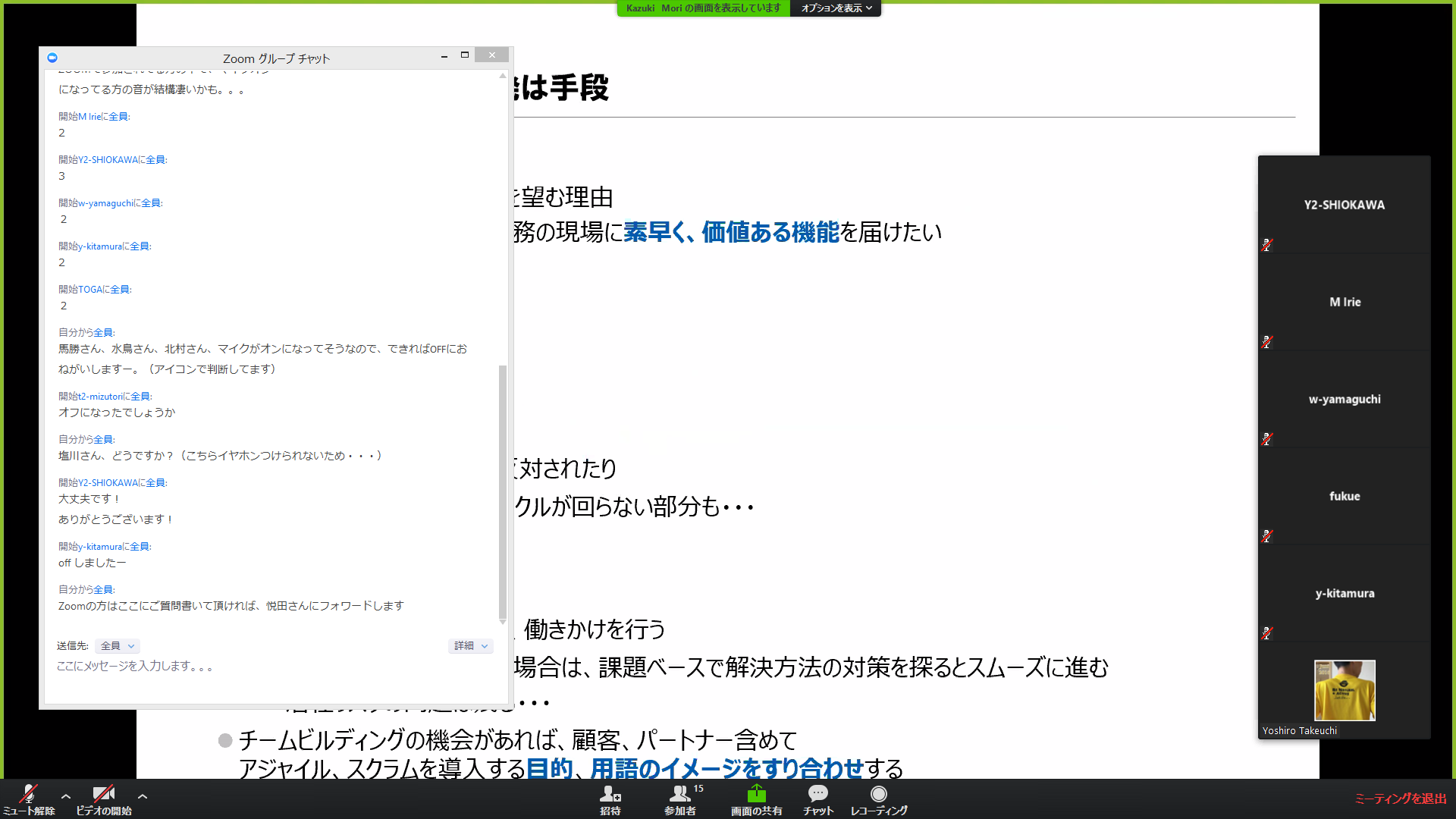Expand video options arrow beside camera
Viewport: 1456px width, 819px height.
coord(143,796)
